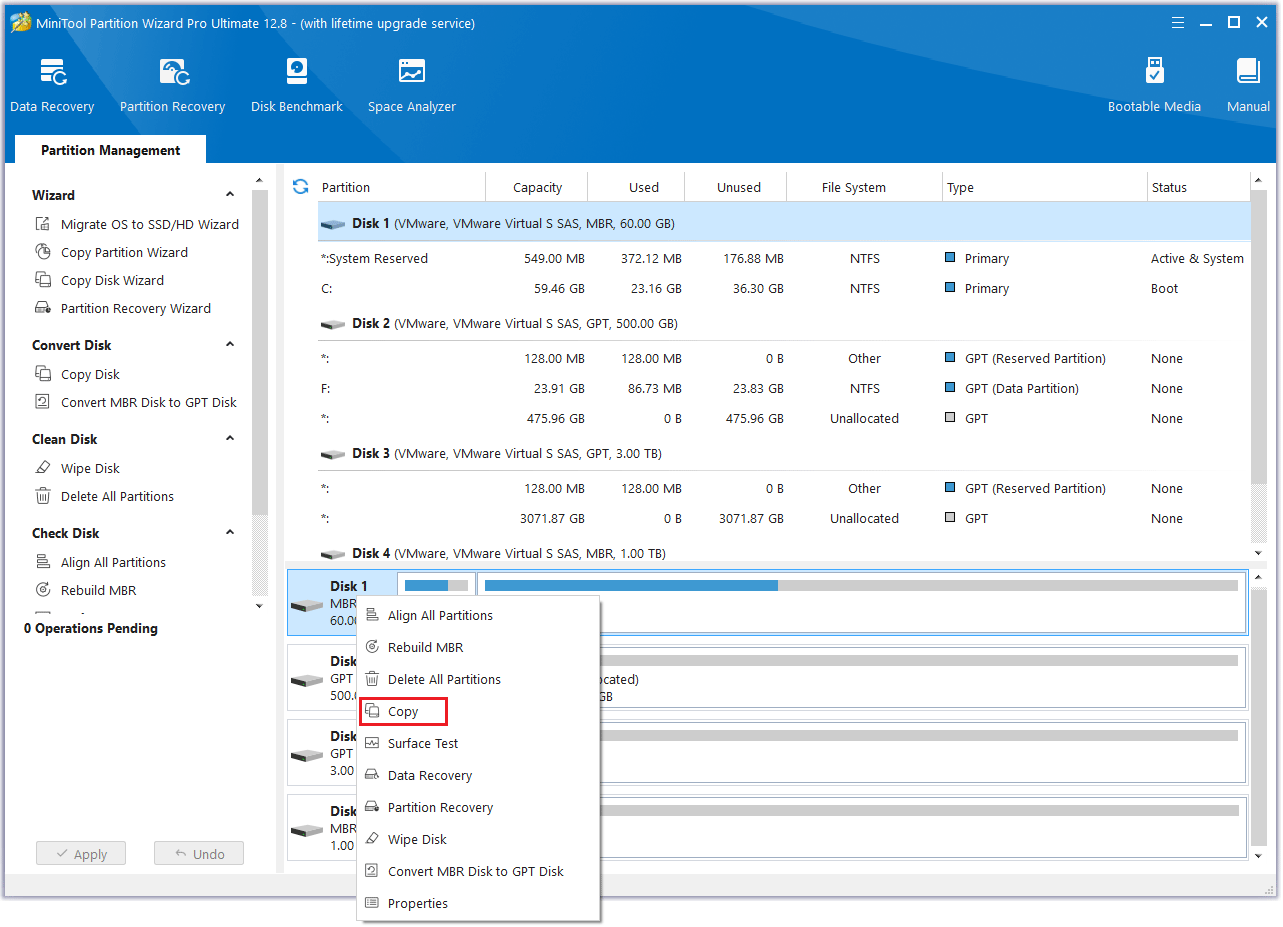Collapse the Wizard section

pyautogui.click(x=230, y=195)
